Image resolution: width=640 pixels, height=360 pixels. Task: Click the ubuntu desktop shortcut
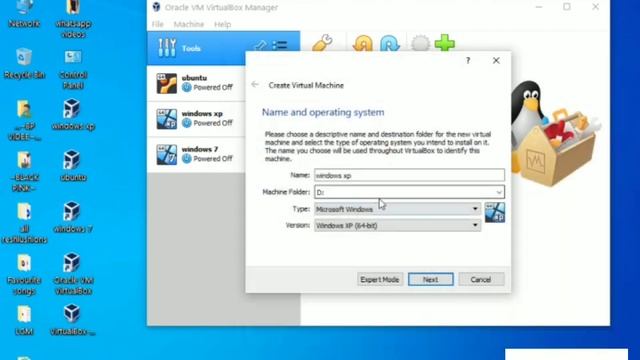pos(73,166)
